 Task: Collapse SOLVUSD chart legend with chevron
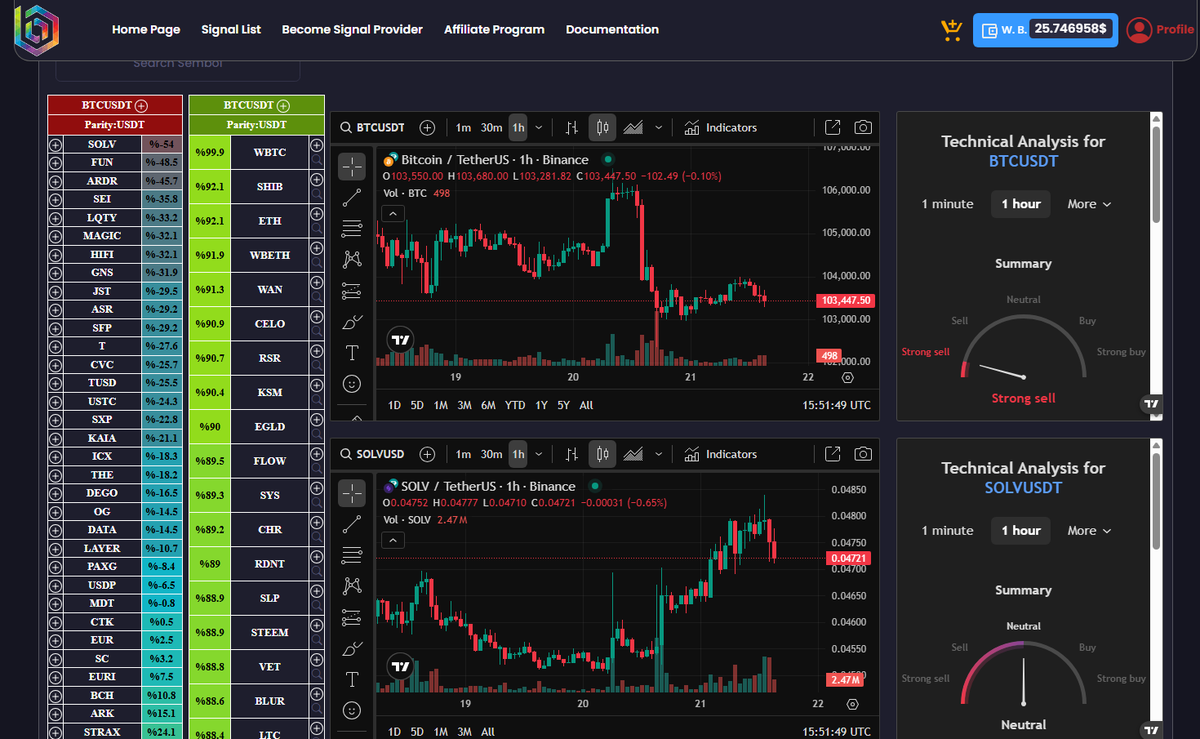tap(394, 540)
